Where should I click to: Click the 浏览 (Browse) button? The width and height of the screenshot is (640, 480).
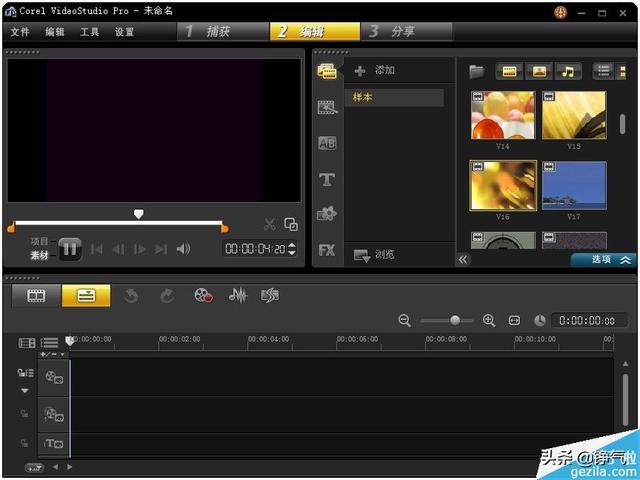click(x=375, y=255)
